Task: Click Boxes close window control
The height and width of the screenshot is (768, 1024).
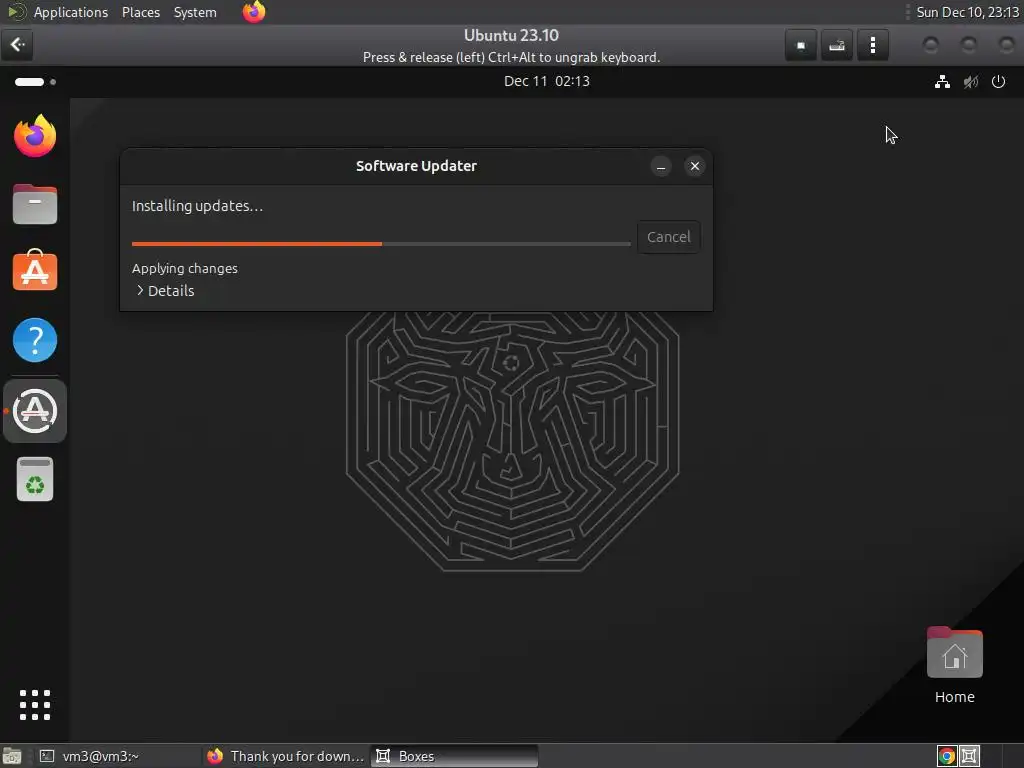Action: point(1006,45)
